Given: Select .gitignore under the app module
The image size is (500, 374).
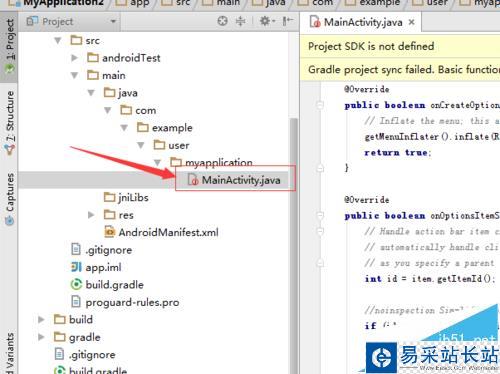Looking at the screenshot, I should pyautogui.click(x=108, y=250).
